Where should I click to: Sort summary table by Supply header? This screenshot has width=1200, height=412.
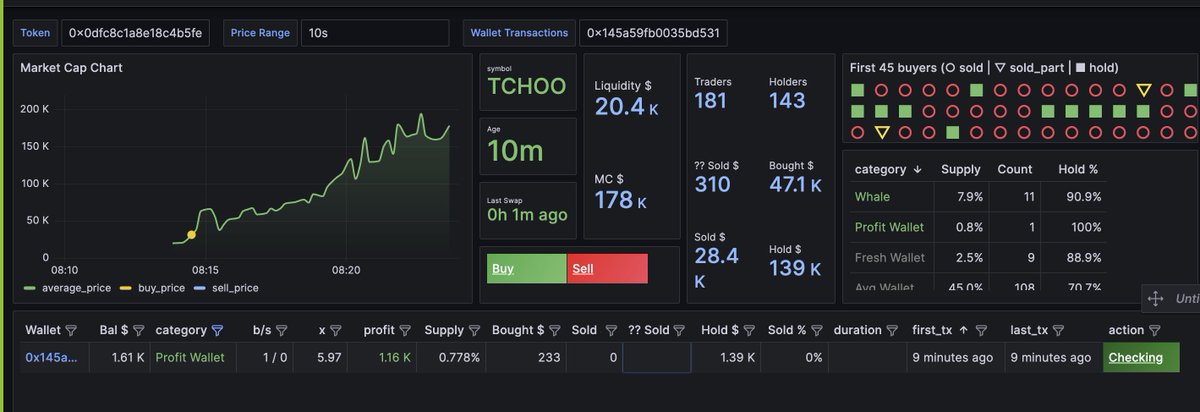click(x=962, y=170)
